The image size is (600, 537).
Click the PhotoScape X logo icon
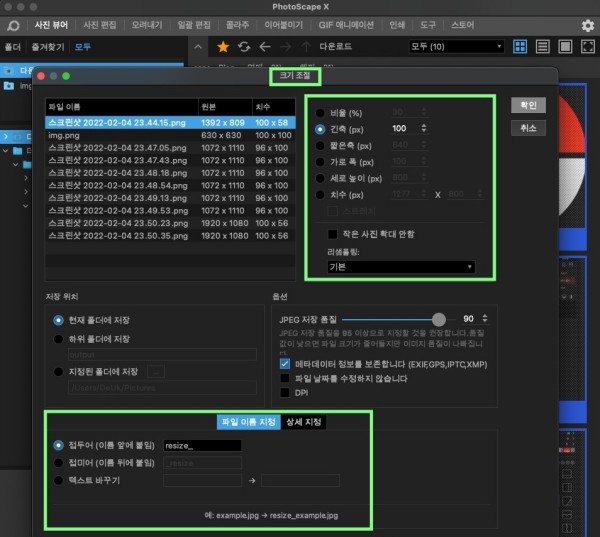click(13, 24)
